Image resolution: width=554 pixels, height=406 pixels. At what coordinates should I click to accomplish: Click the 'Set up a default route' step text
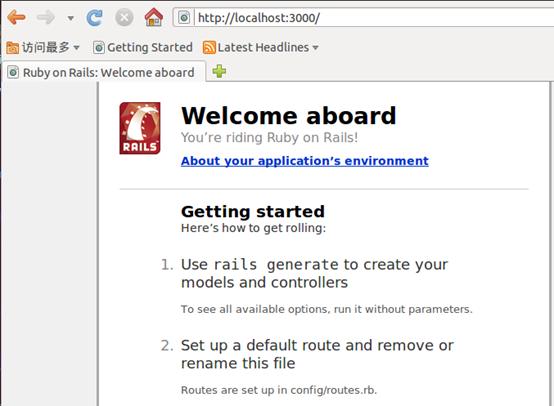coord(317,354)
